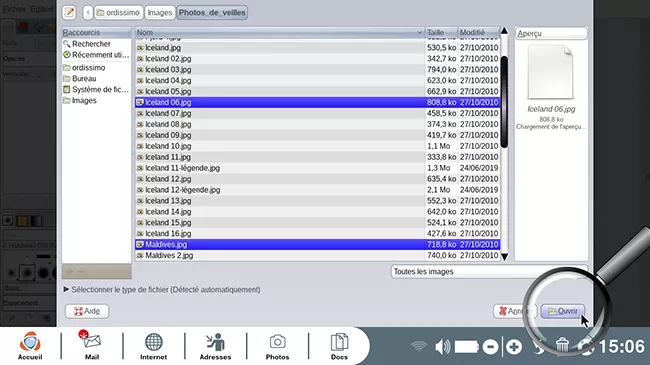
Task: Open Photos in the taskbar
Action: [277, 346]
